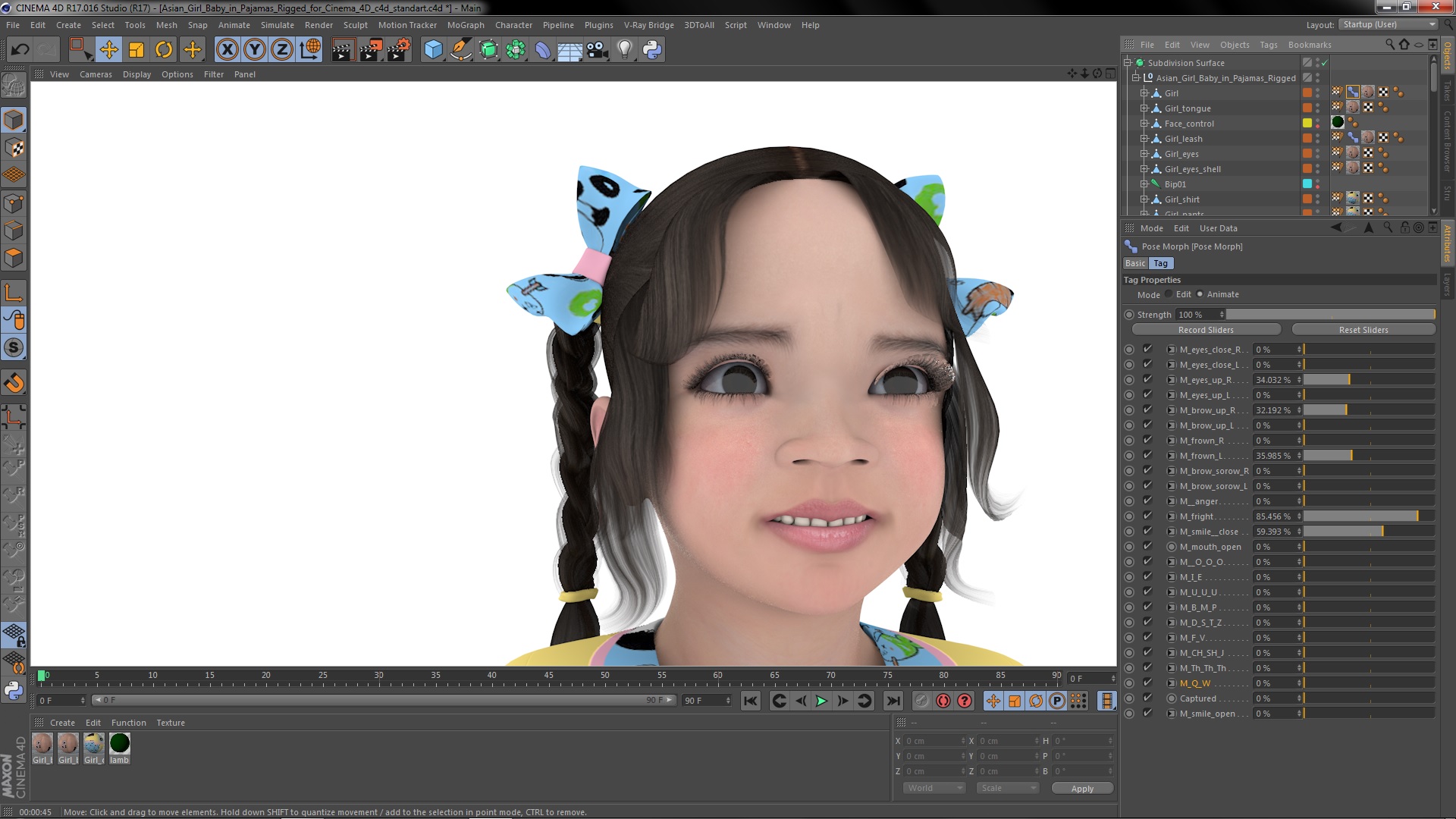Open the MoGraph menu
This screenshot has width=1456, height=819.
465,25
